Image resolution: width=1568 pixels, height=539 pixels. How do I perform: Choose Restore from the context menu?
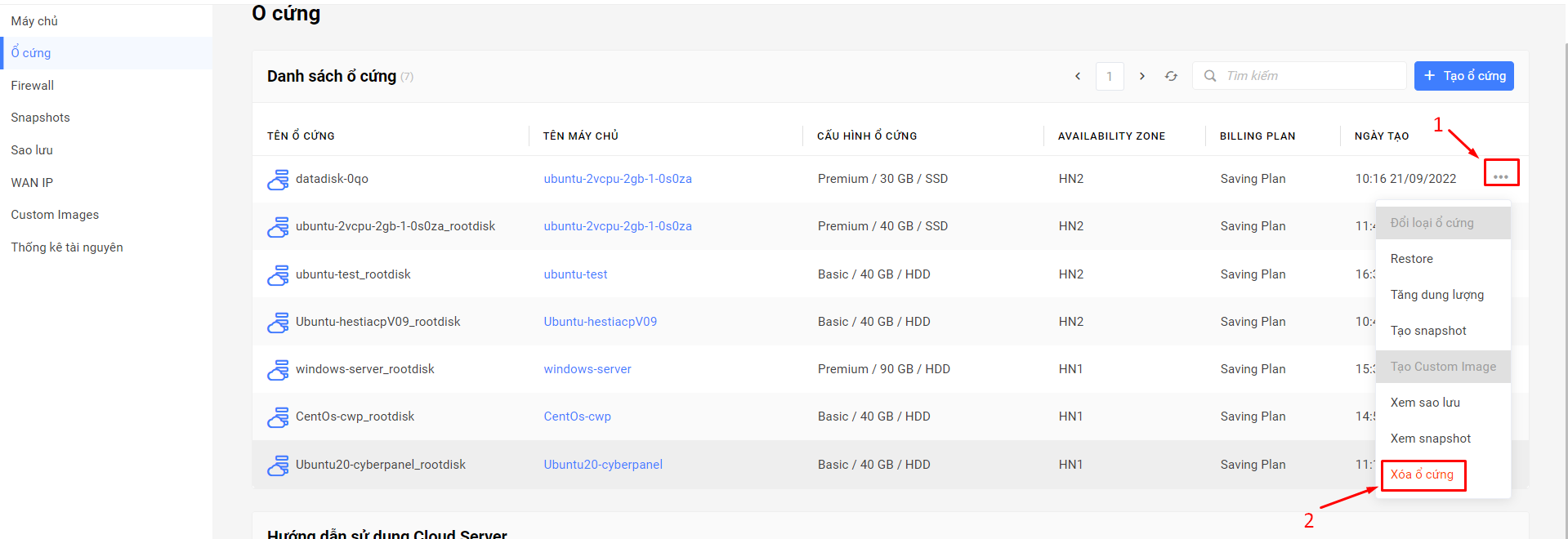1443,259
